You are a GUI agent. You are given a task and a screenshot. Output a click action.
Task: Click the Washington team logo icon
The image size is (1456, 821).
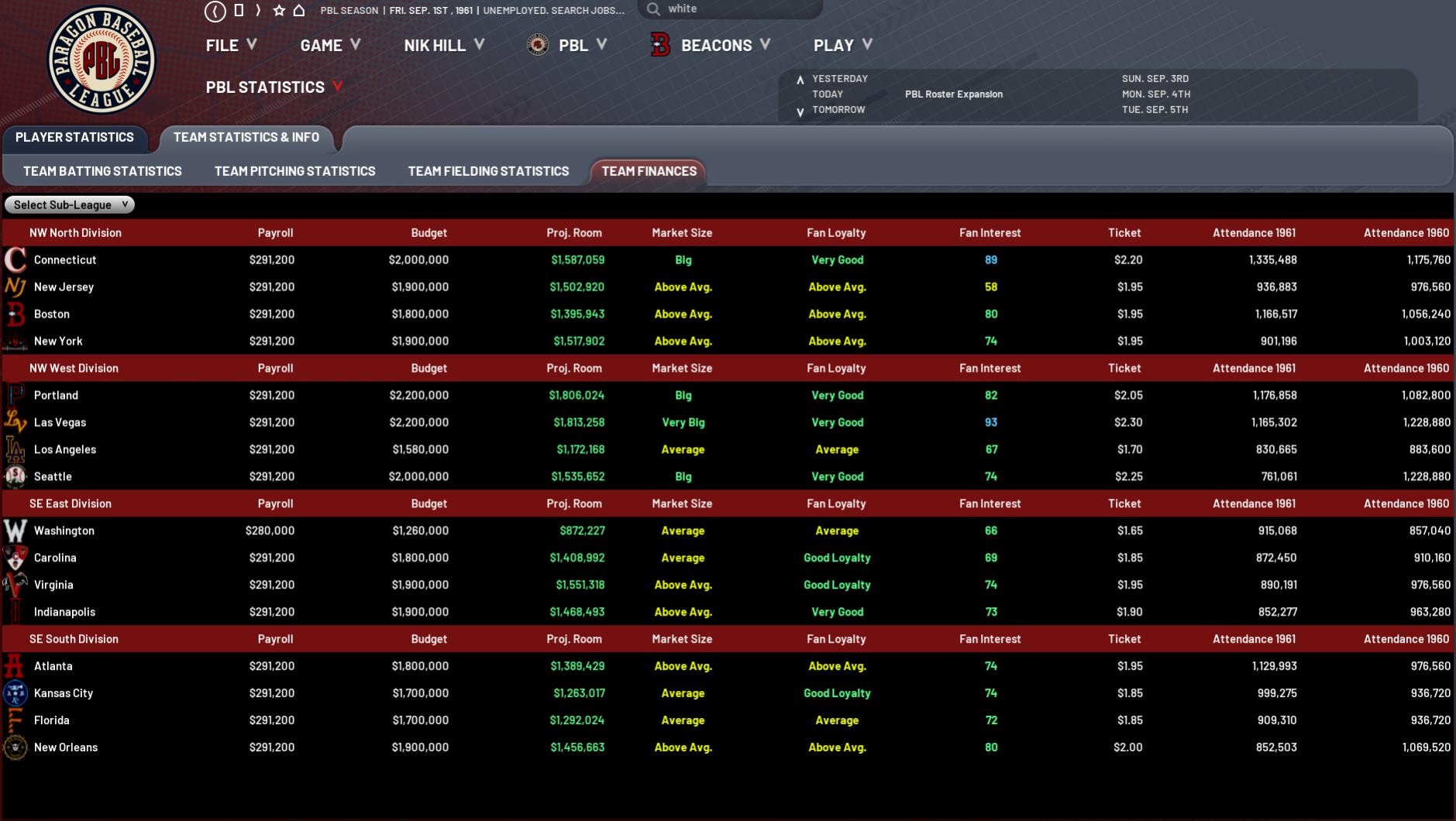(x=15, y=531)
